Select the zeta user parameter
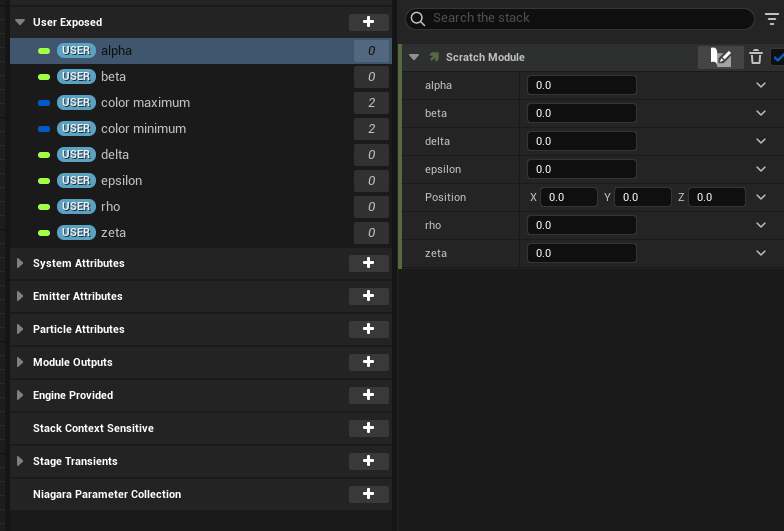 (113, 233)
